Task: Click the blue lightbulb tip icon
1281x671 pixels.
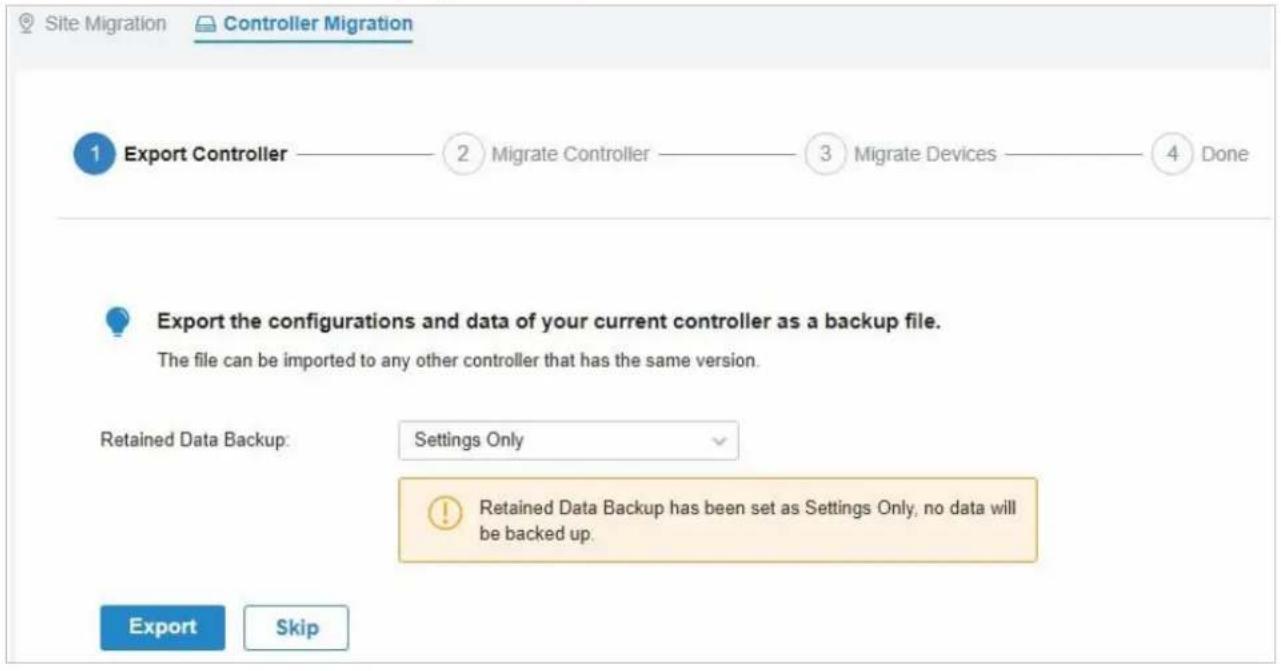Action: coord(117,323)
